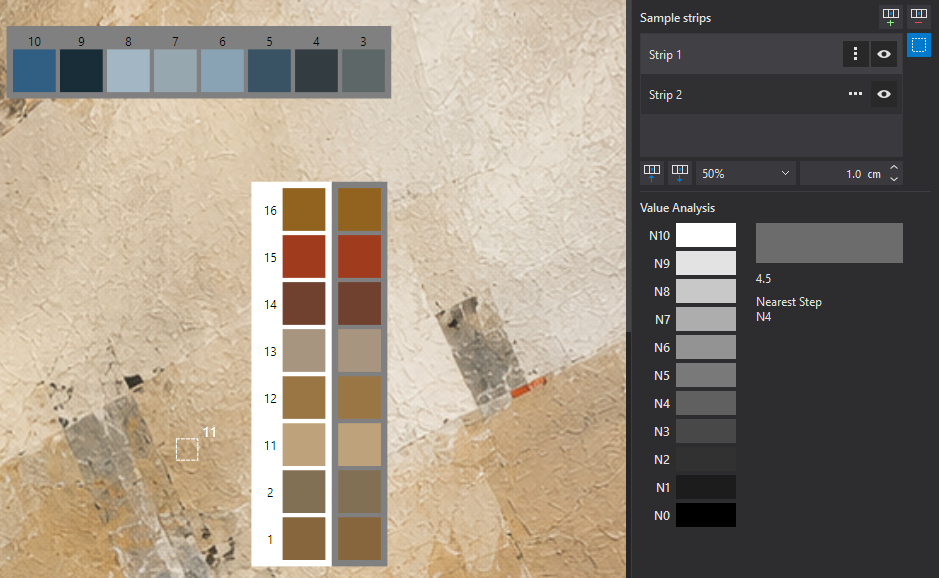
Task: Pick the N1 value swatch
Action: coord(706,487)
